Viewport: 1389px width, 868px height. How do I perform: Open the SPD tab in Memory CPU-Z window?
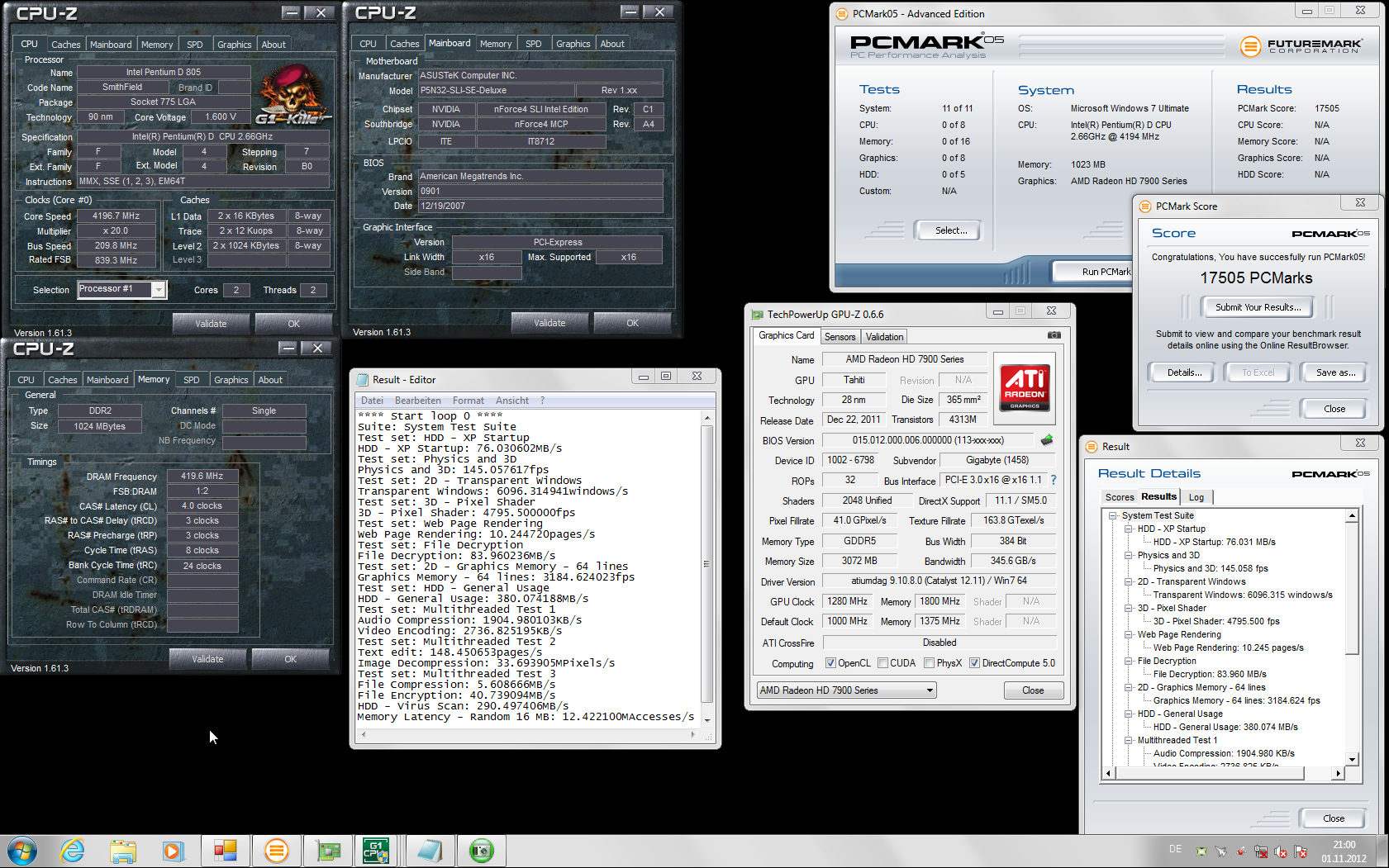click(191, 380)
